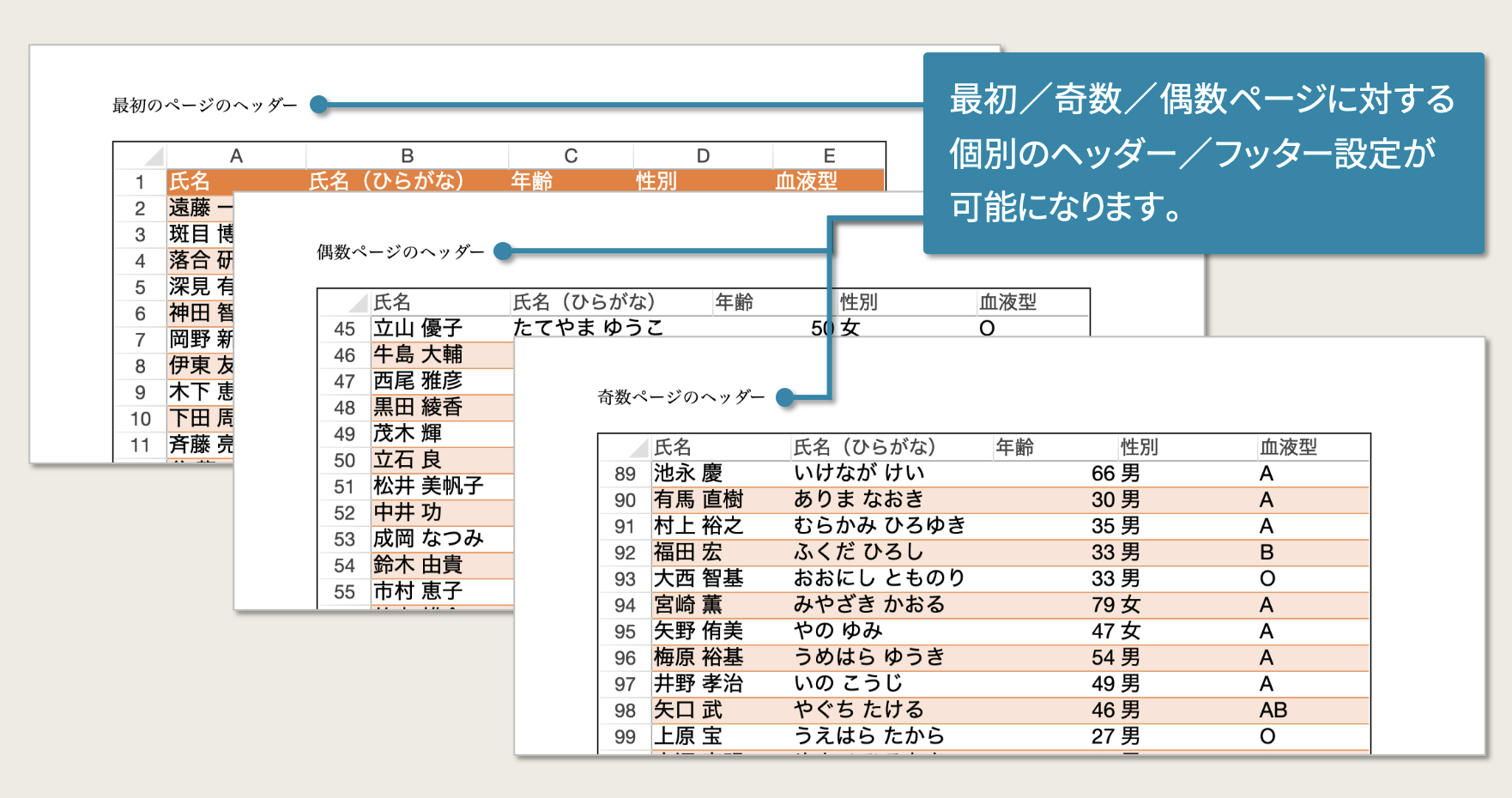Click age 66 in row 89
This screenshot has height=798, width=1512.
pyautogui.click(x=1103, y=474)
